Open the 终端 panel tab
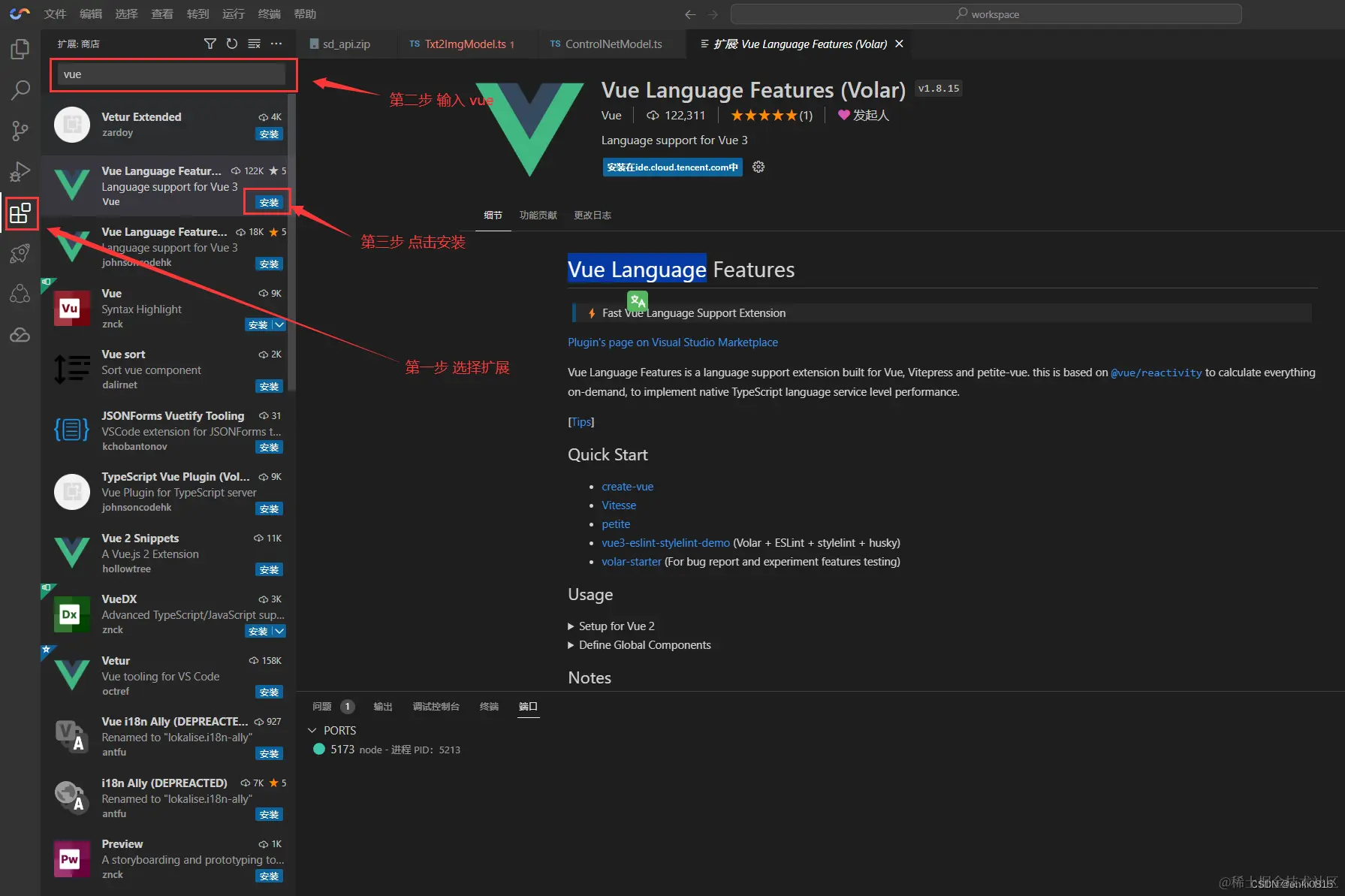Viewport: 1345px width, 896px height. click(x=490, y=706)
